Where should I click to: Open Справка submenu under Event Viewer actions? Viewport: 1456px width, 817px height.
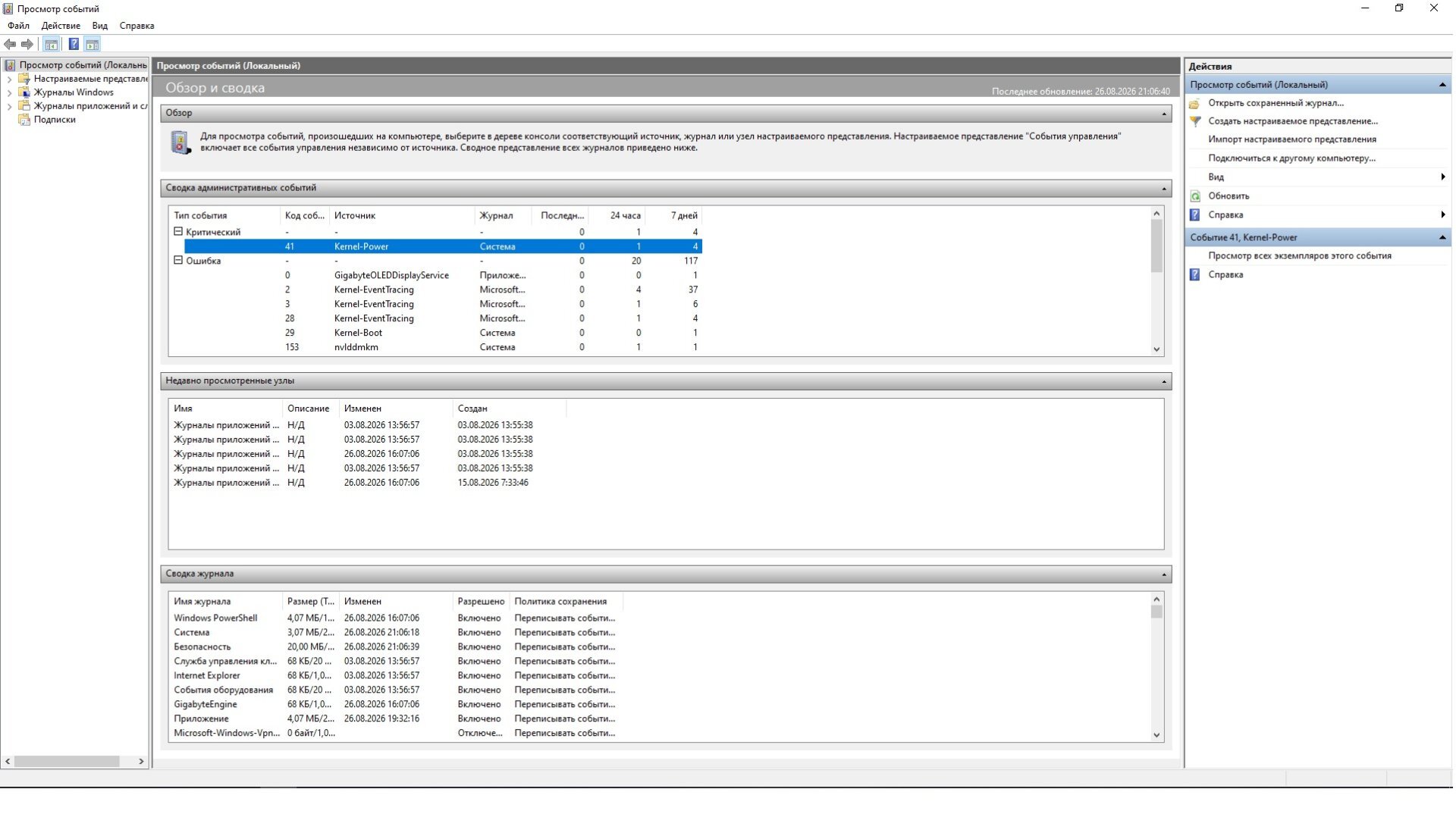pos(1319,215)
